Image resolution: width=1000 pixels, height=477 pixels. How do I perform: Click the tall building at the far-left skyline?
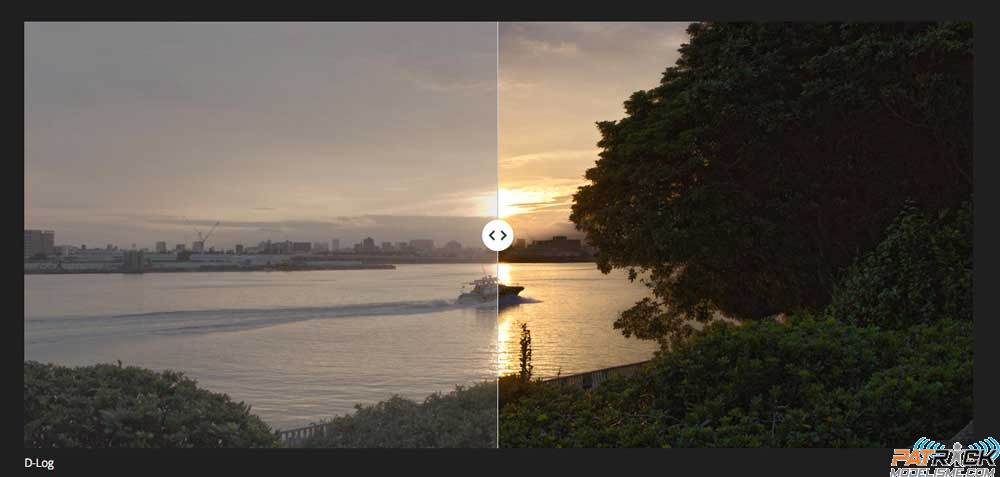coord(39,244)
